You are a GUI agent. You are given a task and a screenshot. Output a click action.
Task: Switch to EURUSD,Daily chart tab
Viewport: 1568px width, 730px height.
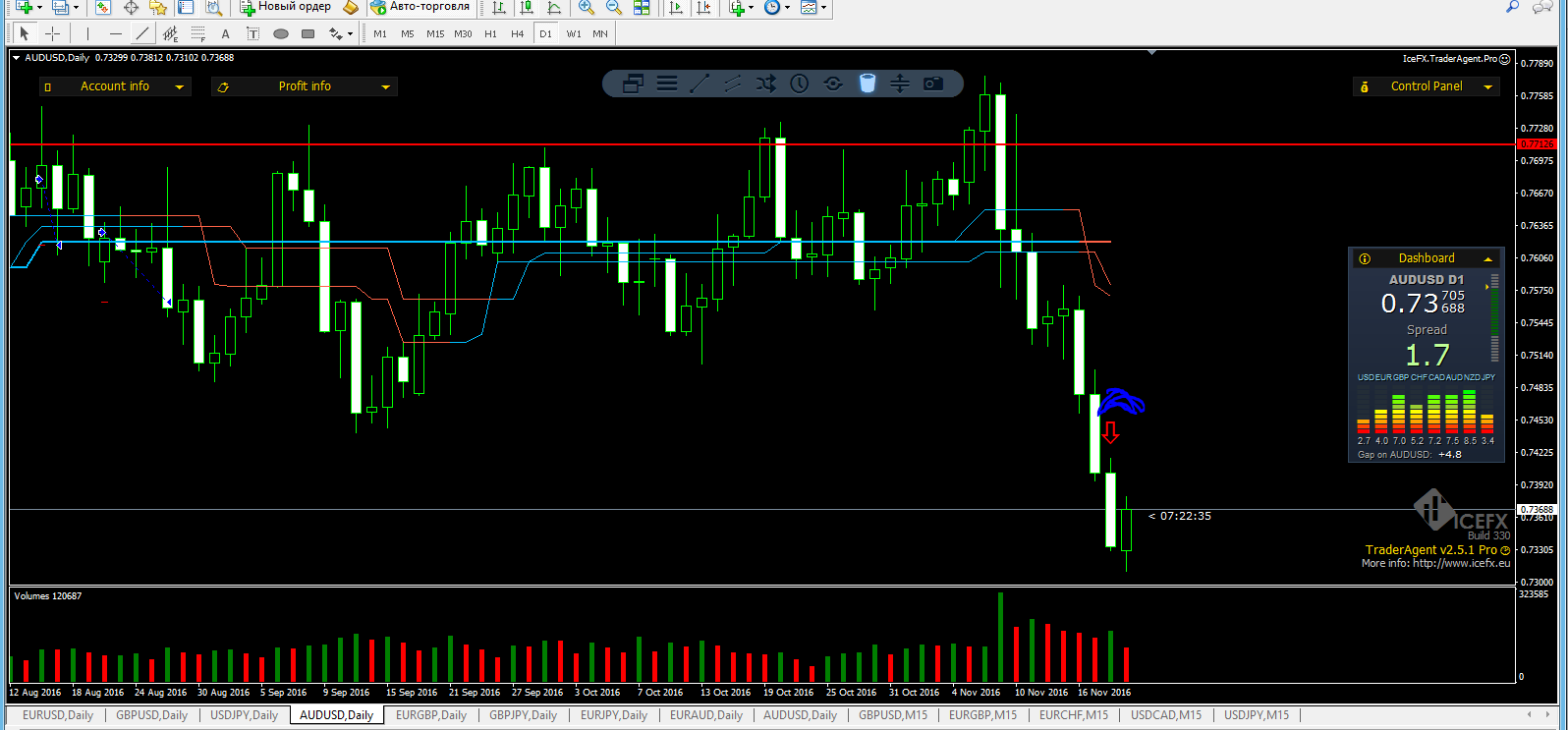(x=58, y=715)
